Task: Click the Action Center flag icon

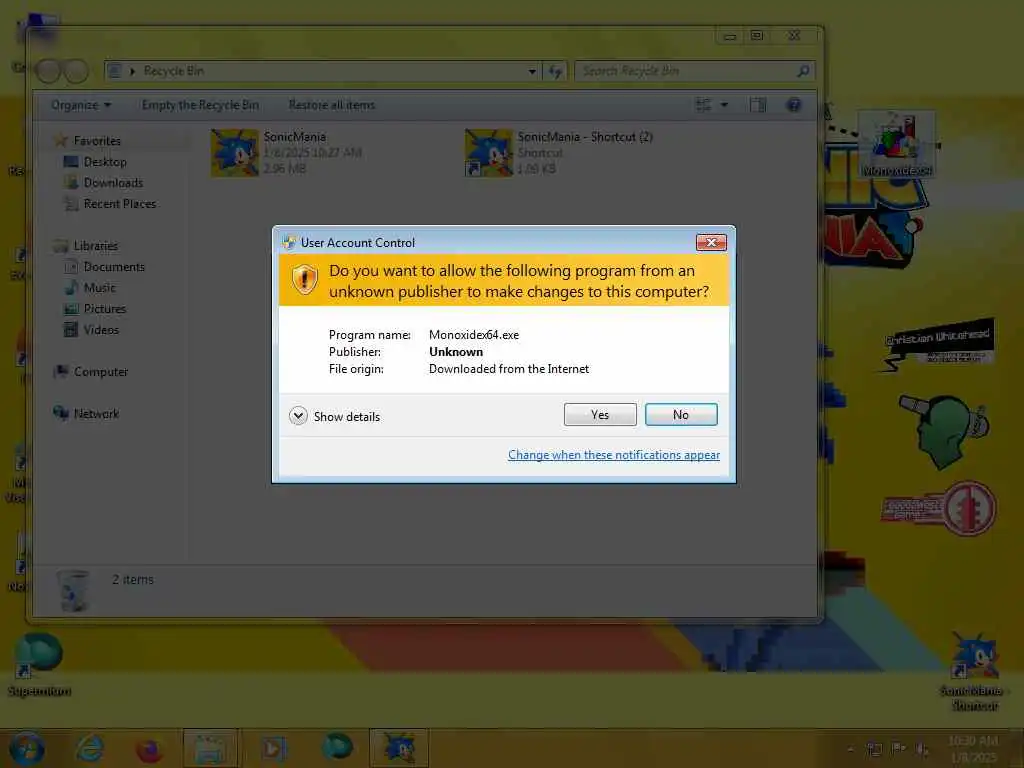Action: click(899, 749)
